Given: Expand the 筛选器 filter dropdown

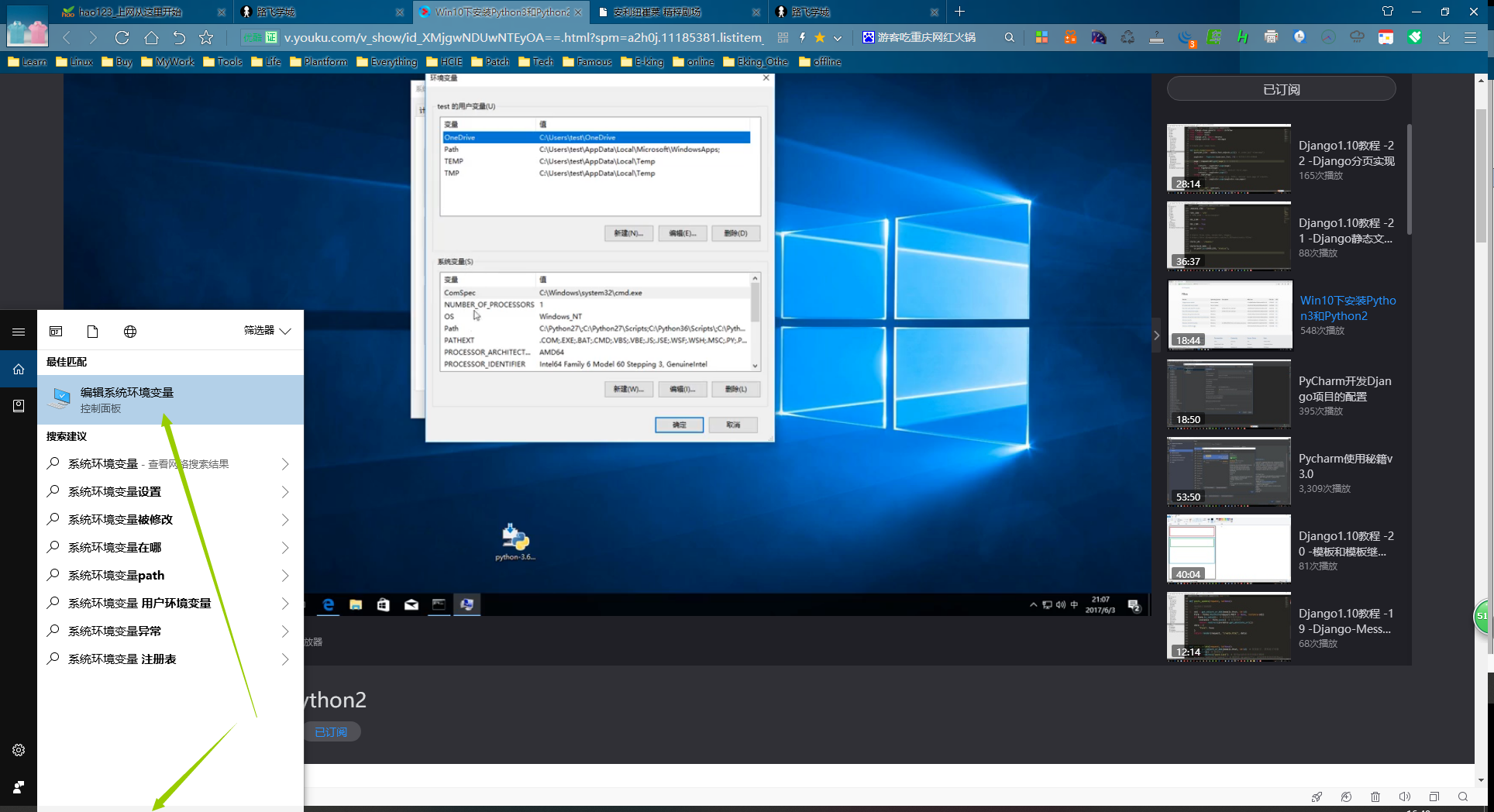Looking at the screenshot, I should click(x=267, y=331).
